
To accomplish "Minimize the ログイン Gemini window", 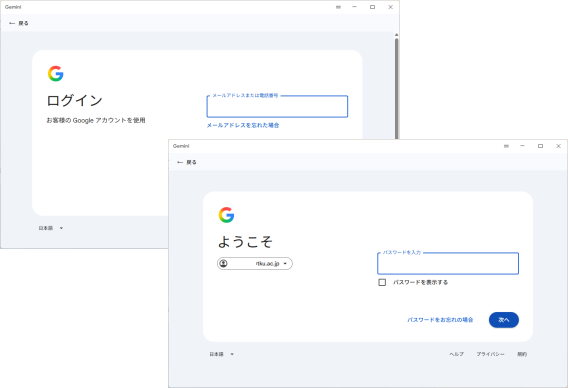I will click(354, 7).
